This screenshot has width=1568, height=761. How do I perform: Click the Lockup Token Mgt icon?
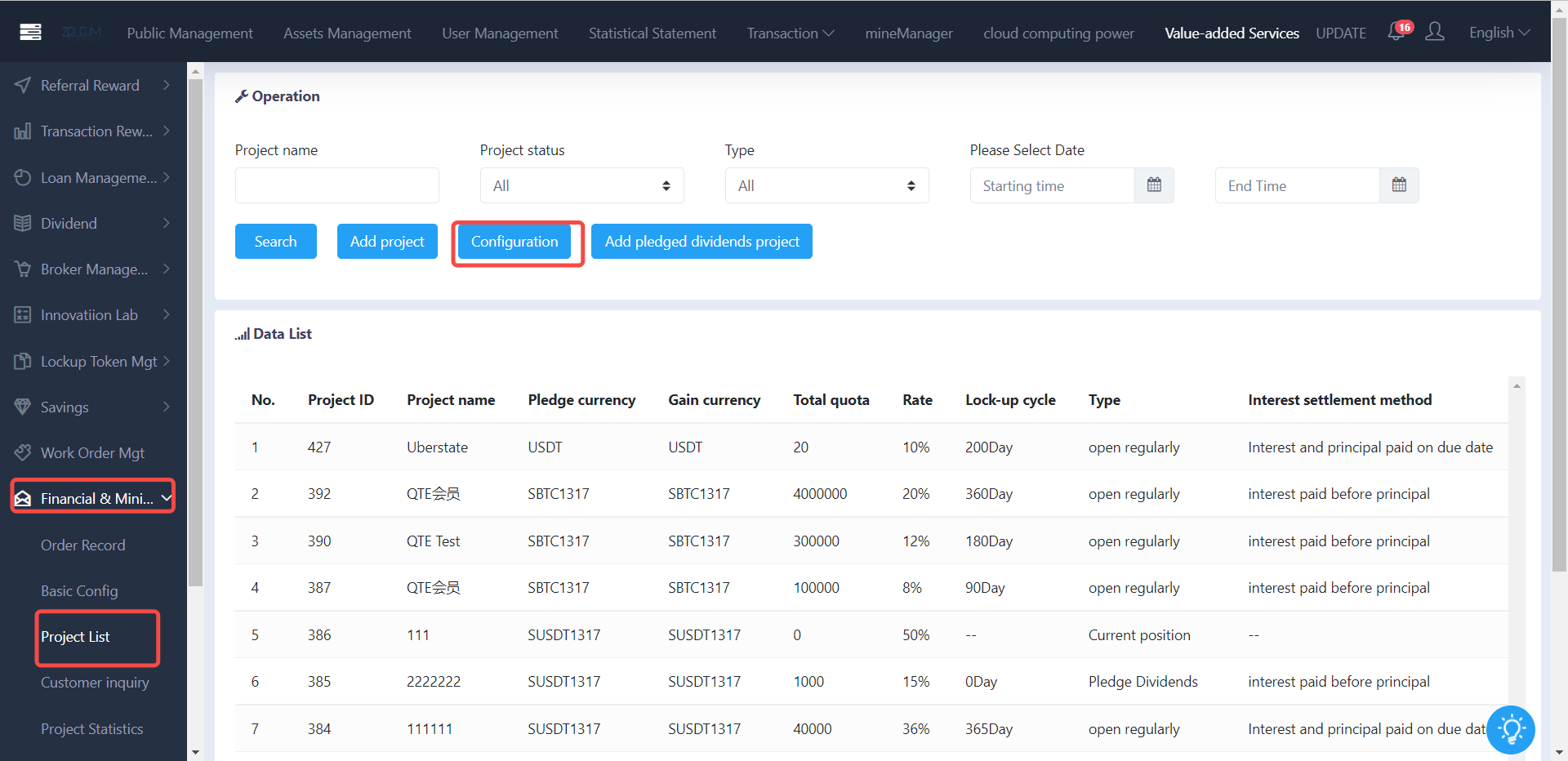(x=23, y=361)
